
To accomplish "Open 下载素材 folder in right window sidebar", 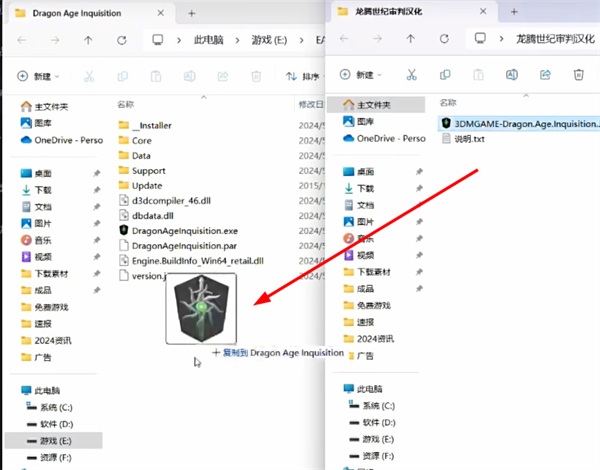I will point(367,272).
